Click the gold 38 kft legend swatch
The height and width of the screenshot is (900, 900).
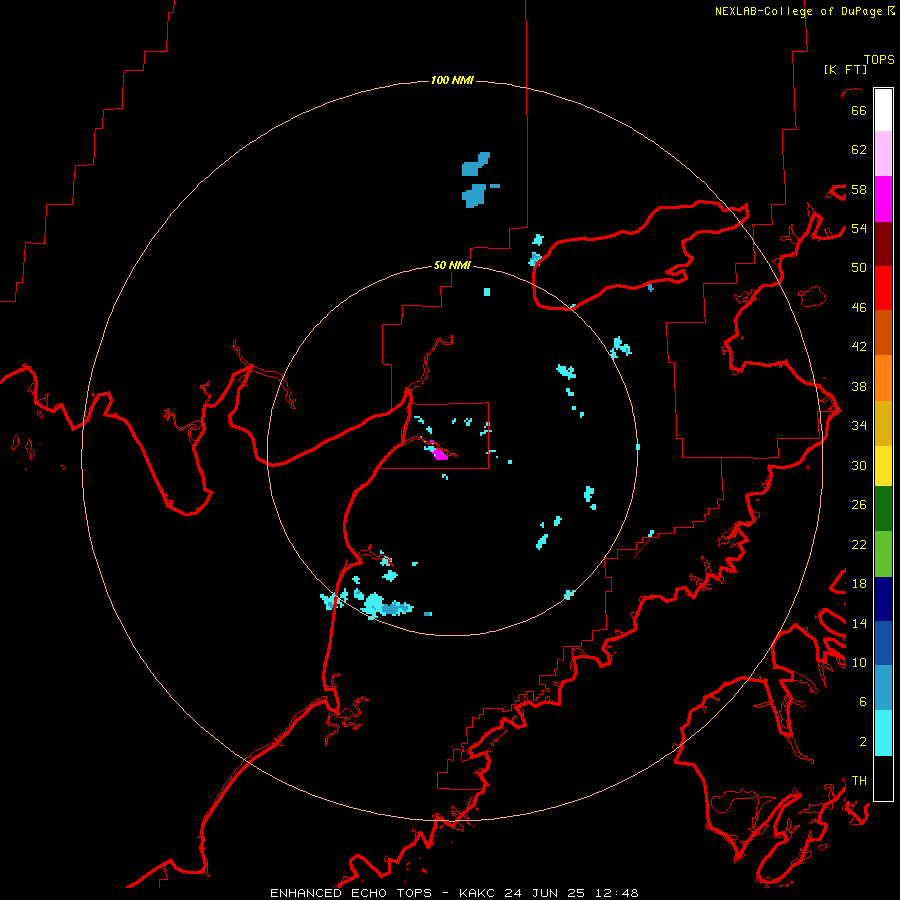point(883,423)
